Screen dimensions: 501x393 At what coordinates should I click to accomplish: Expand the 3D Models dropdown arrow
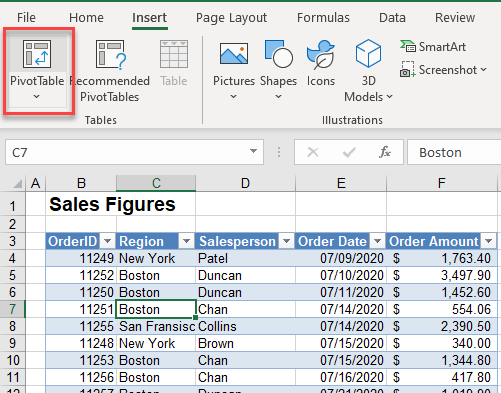pyautogui.click(x=389, y=97)
